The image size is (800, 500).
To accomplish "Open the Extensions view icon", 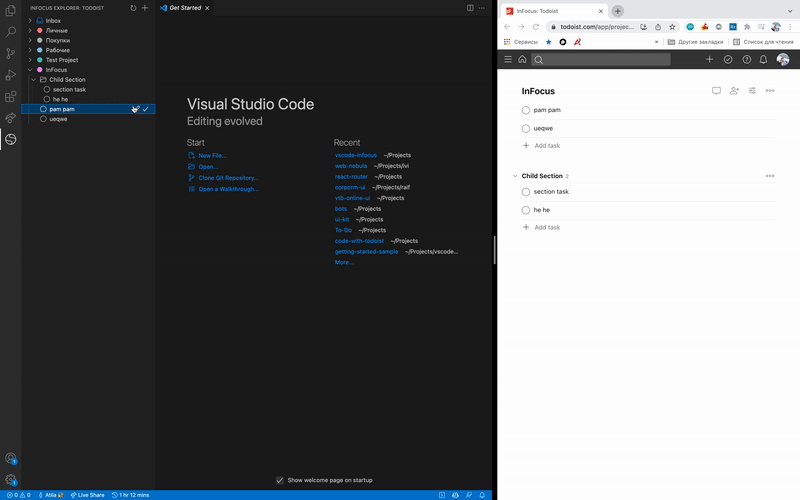I will click(10, 96).
